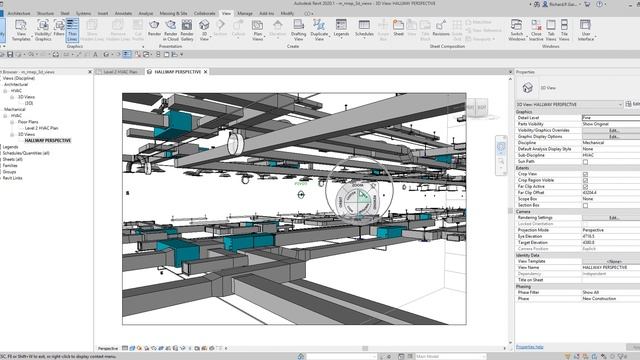Toggle the Section Box checkbox
Viewport: 640px width, 360px height.
tap(585, 205)
